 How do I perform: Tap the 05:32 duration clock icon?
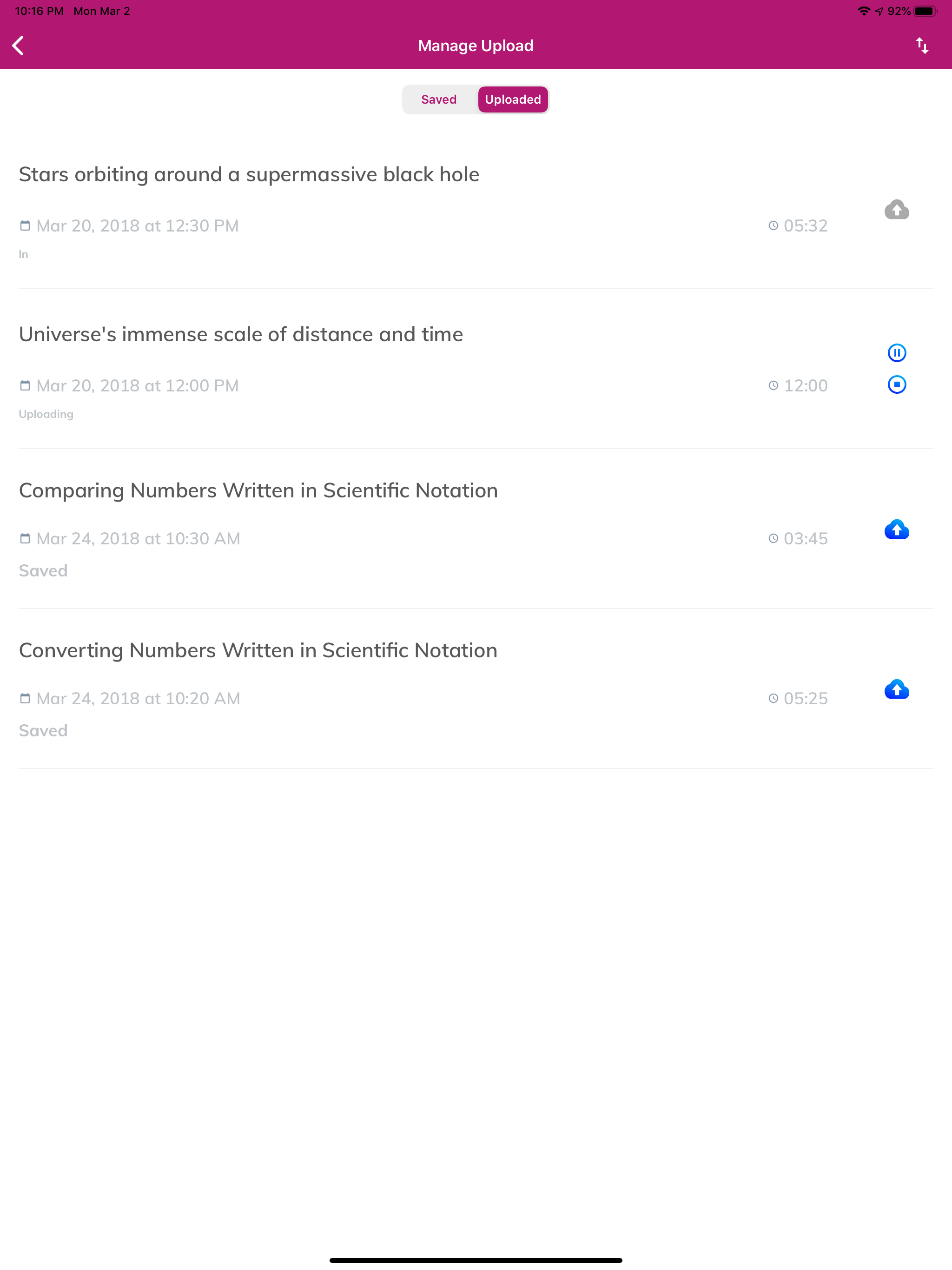773,225
